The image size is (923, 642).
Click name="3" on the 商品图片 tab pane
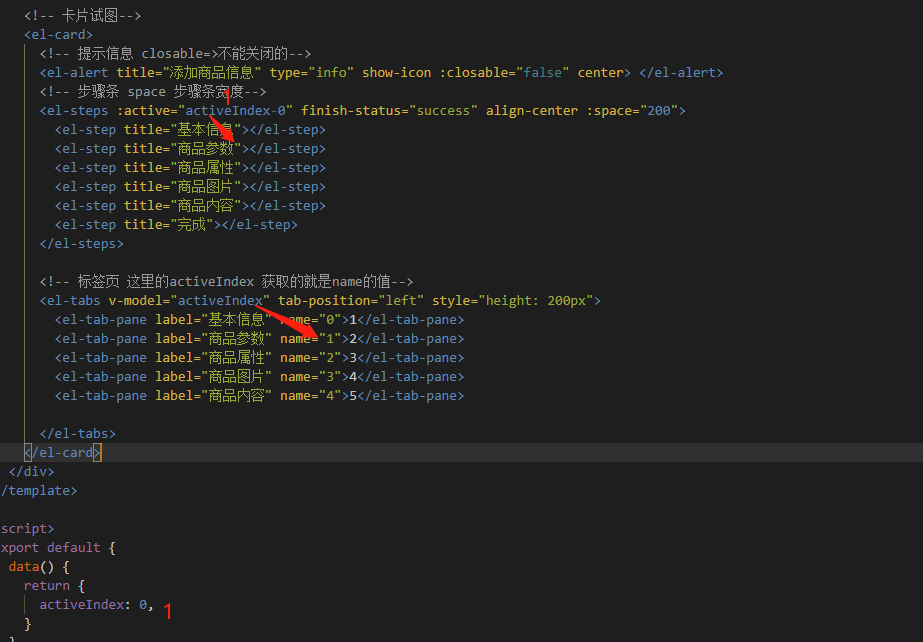click(311, 377)
